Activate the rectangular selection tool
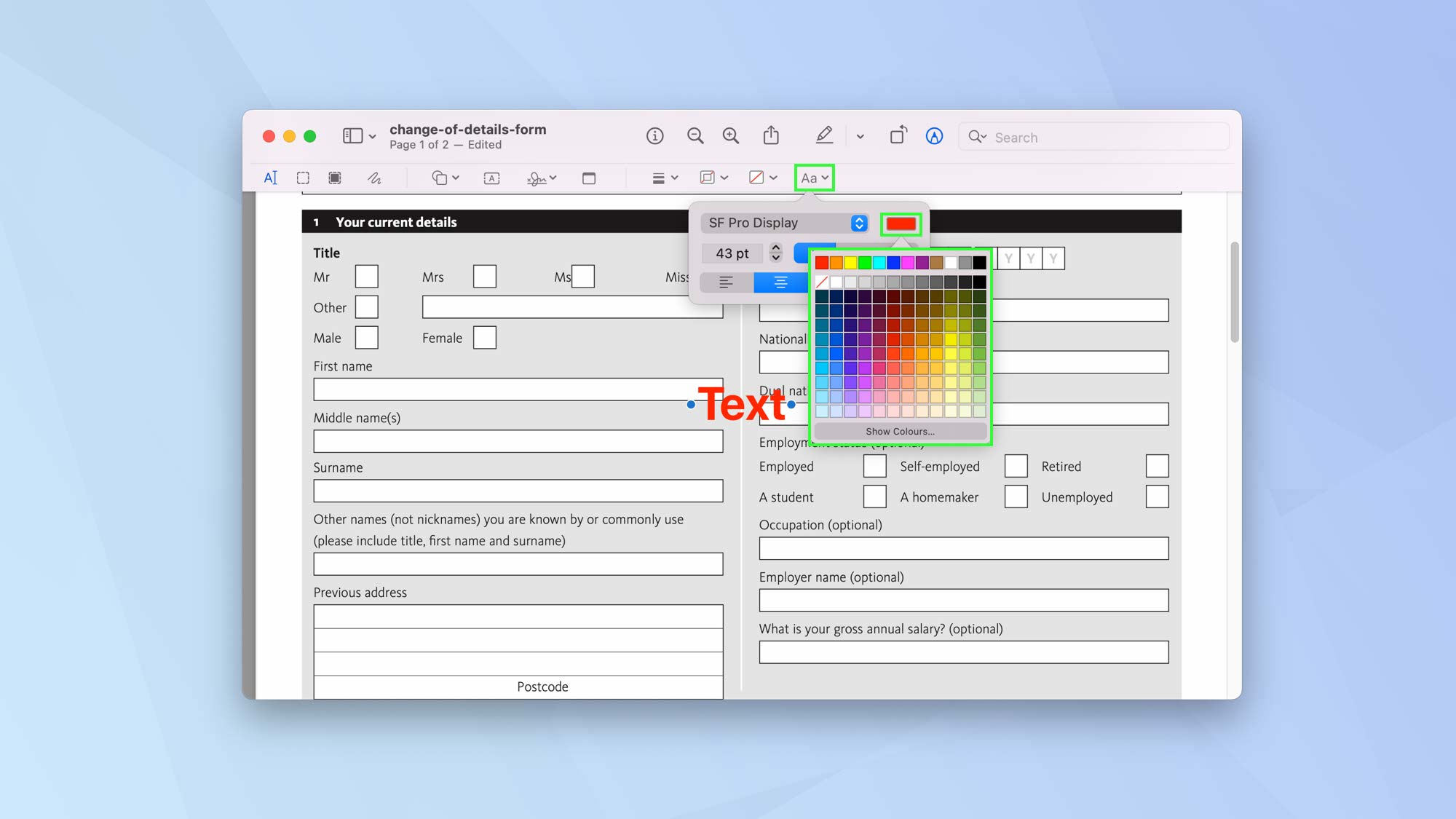The width and height of the screenshot is (1456, 819). tap(302, 178)
